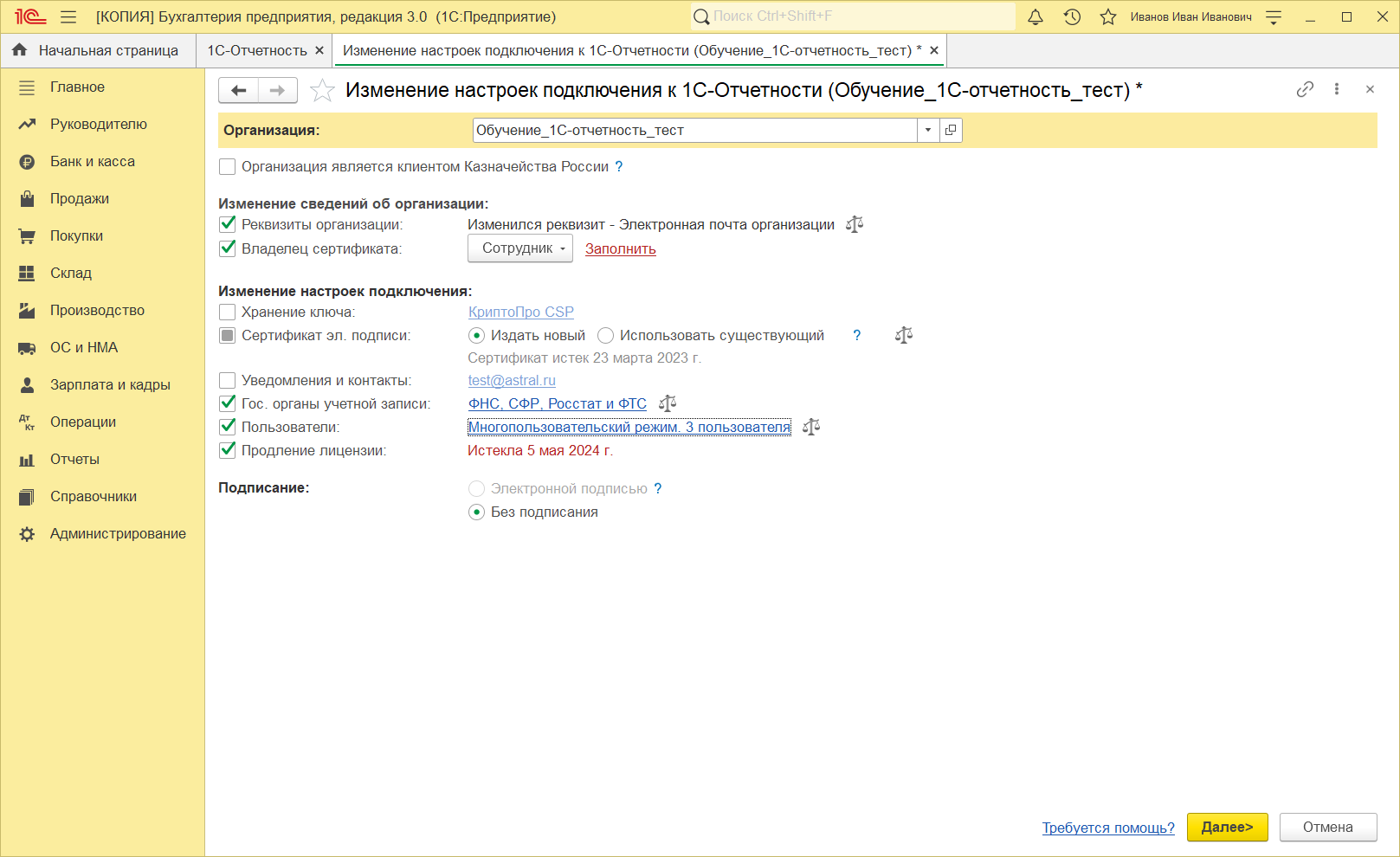This screenshot has width=1400, height=857.
Task: Switch to Начальная страница tab
Action: [98, 50]
